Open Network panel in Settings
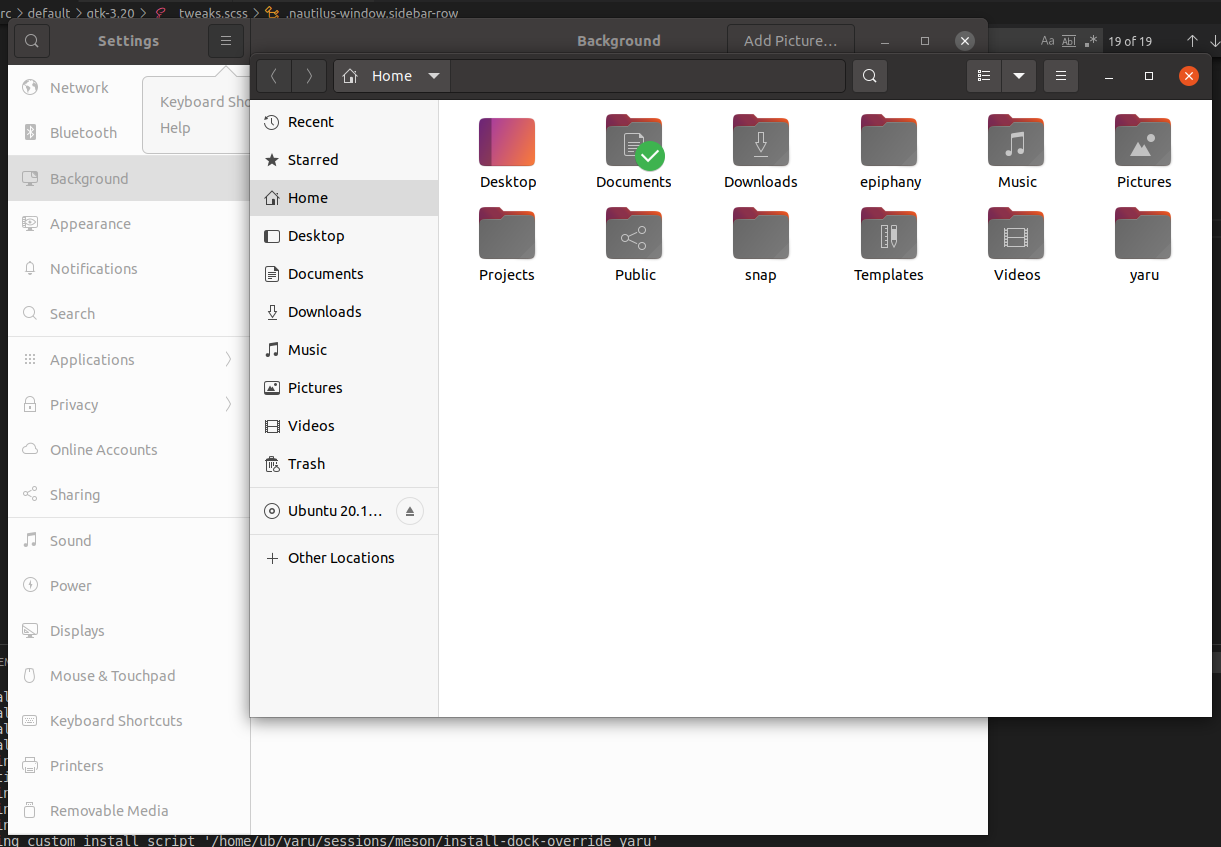This screenshot has width=1221, height=847. pos(129,88)
